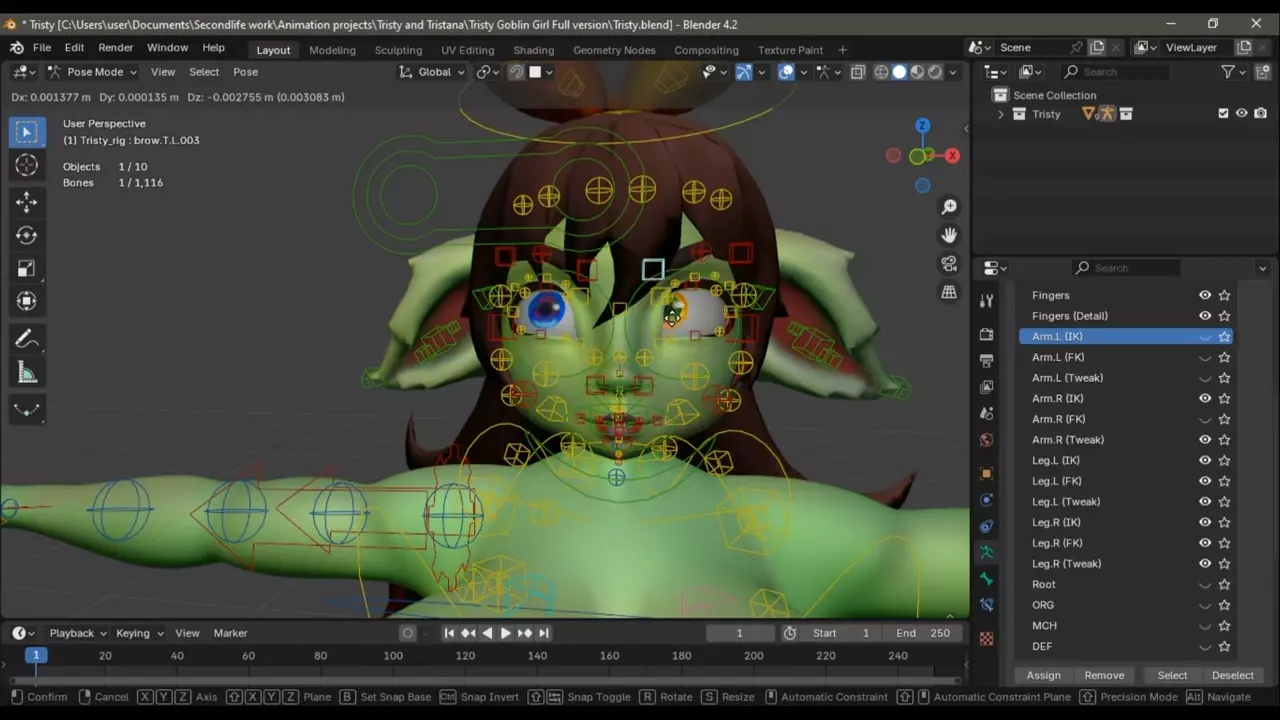
Task: Open the World properties tab
Action: 987,440
